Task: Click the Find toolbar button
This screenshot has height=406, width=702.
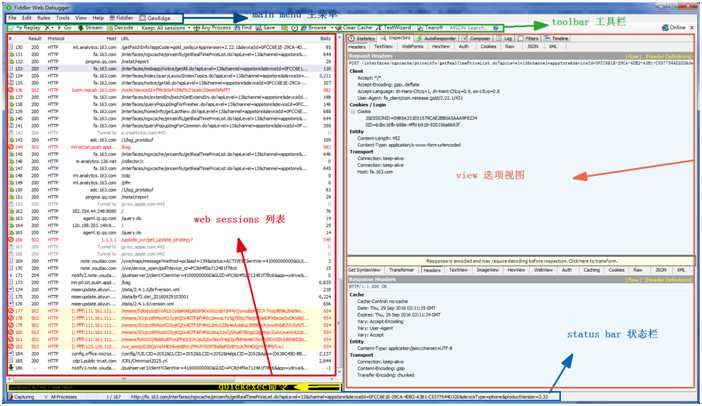Action: coord(244,28)
